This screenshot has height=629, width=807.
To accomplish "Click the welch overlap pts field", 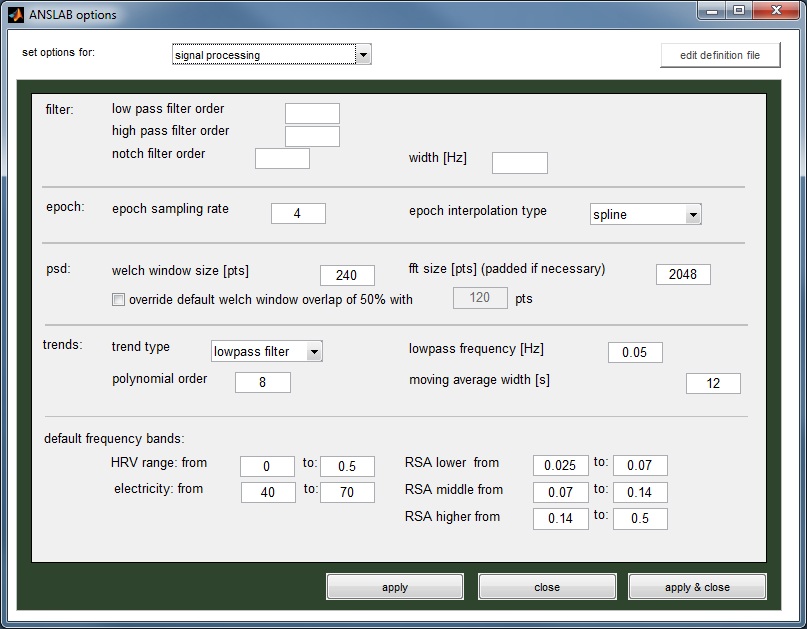I will click(480, 298).
